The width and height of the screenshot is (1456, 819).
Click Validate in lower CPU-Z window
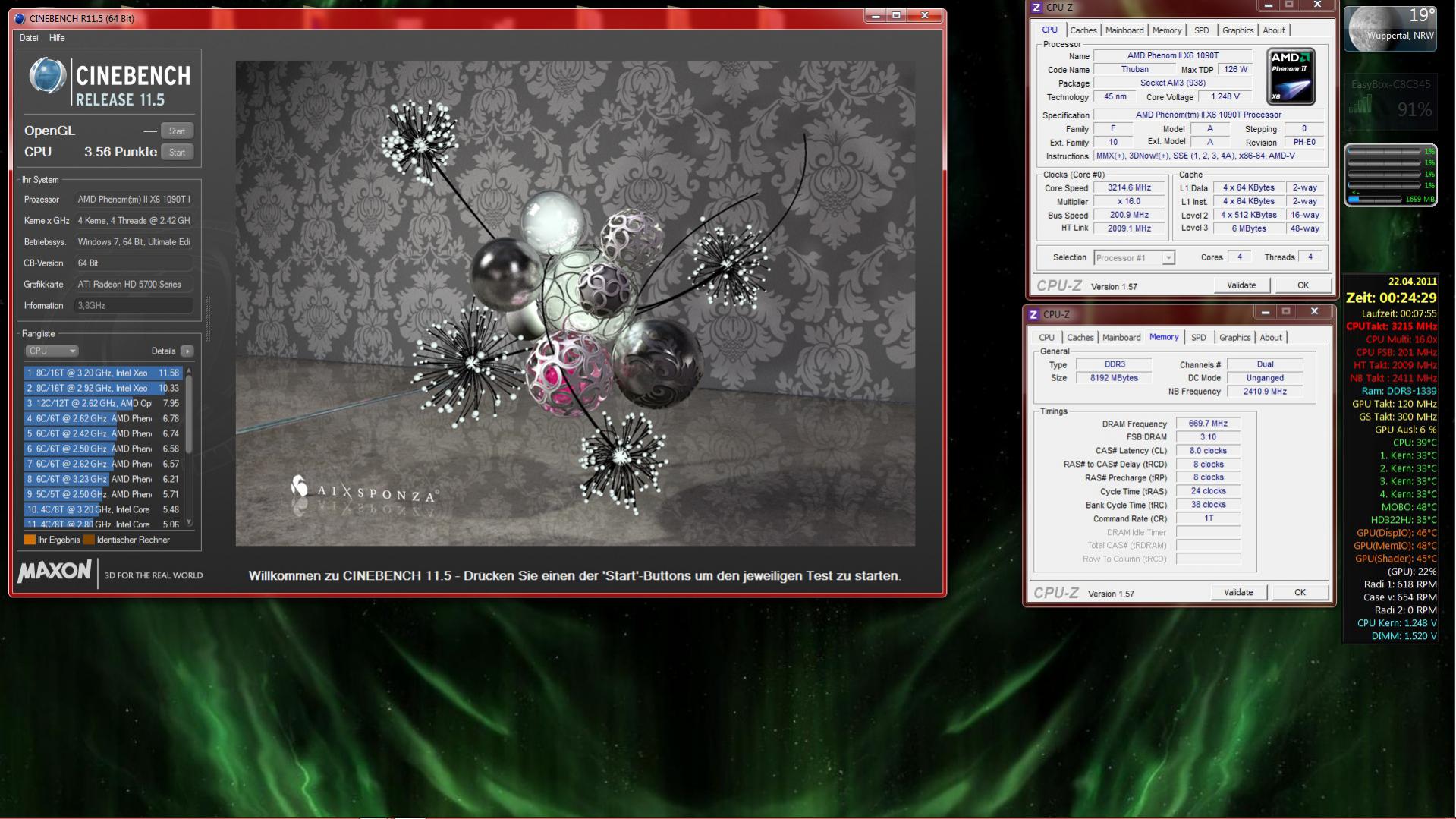click(x=1238, y=592)
